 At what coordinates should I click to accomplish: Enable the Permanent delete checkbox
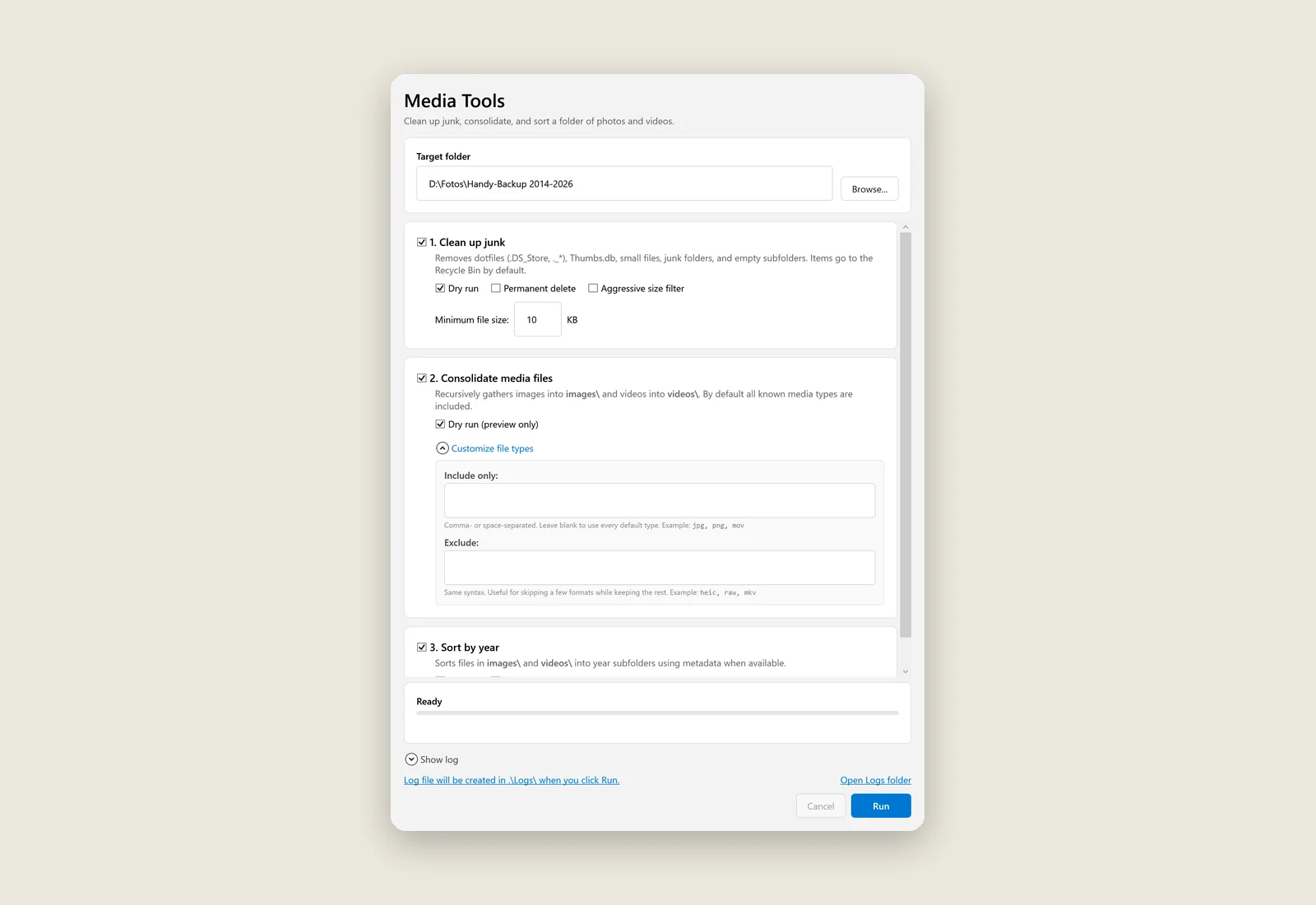point(496,289)
